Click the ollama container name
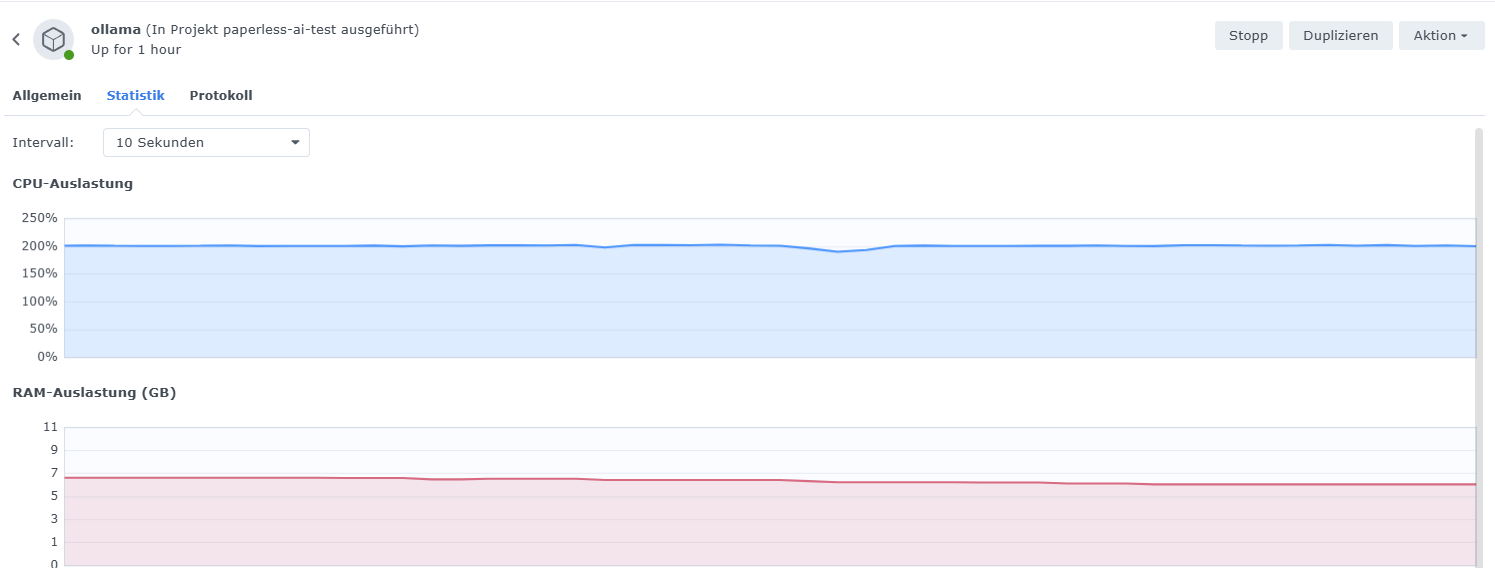Viewport: 1495px width, 568px height. coord(115,30)
